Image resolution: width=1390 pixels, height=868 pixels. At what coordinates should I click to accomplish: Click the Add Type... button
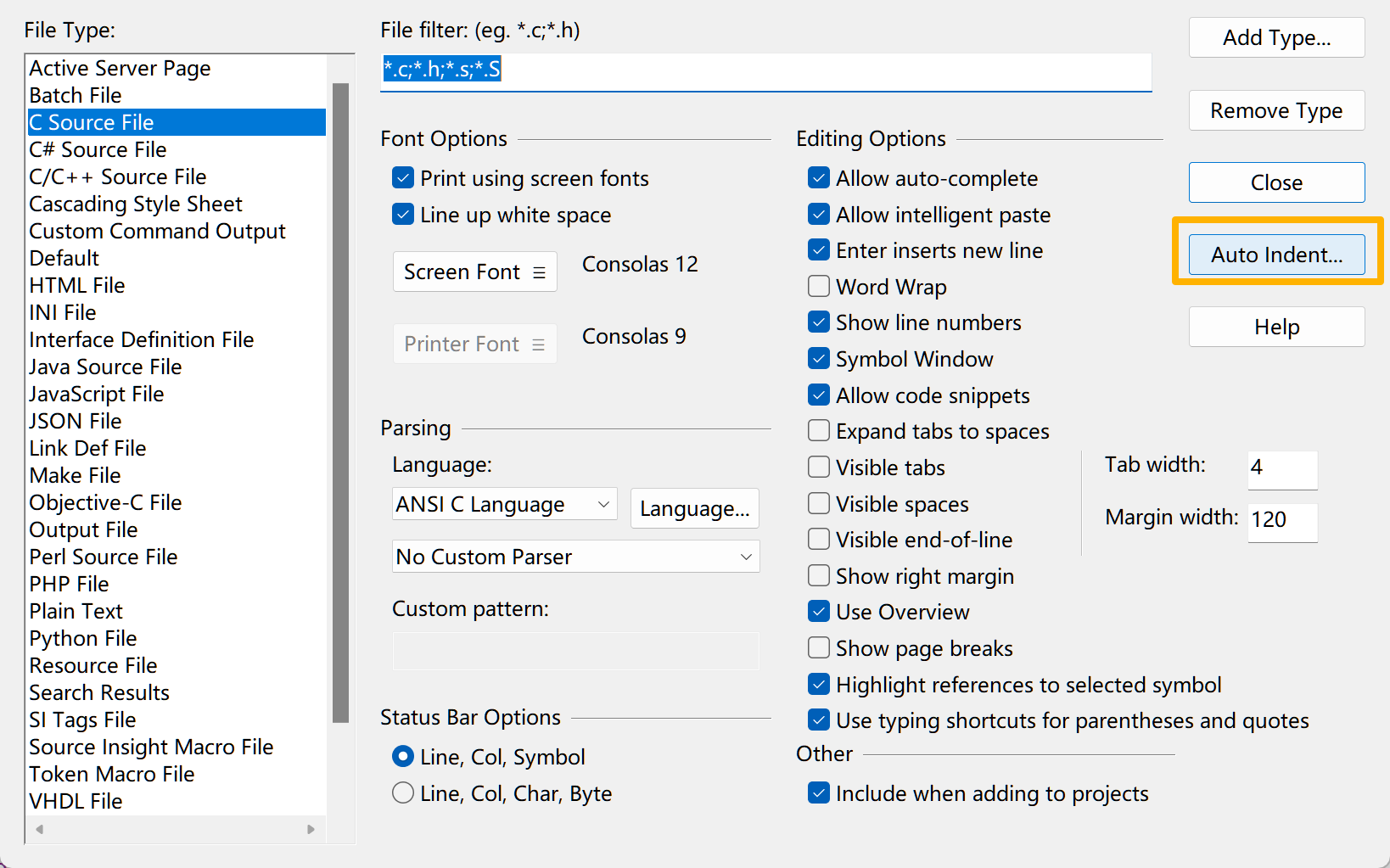pyautogui.click(x=1277, y=37)
